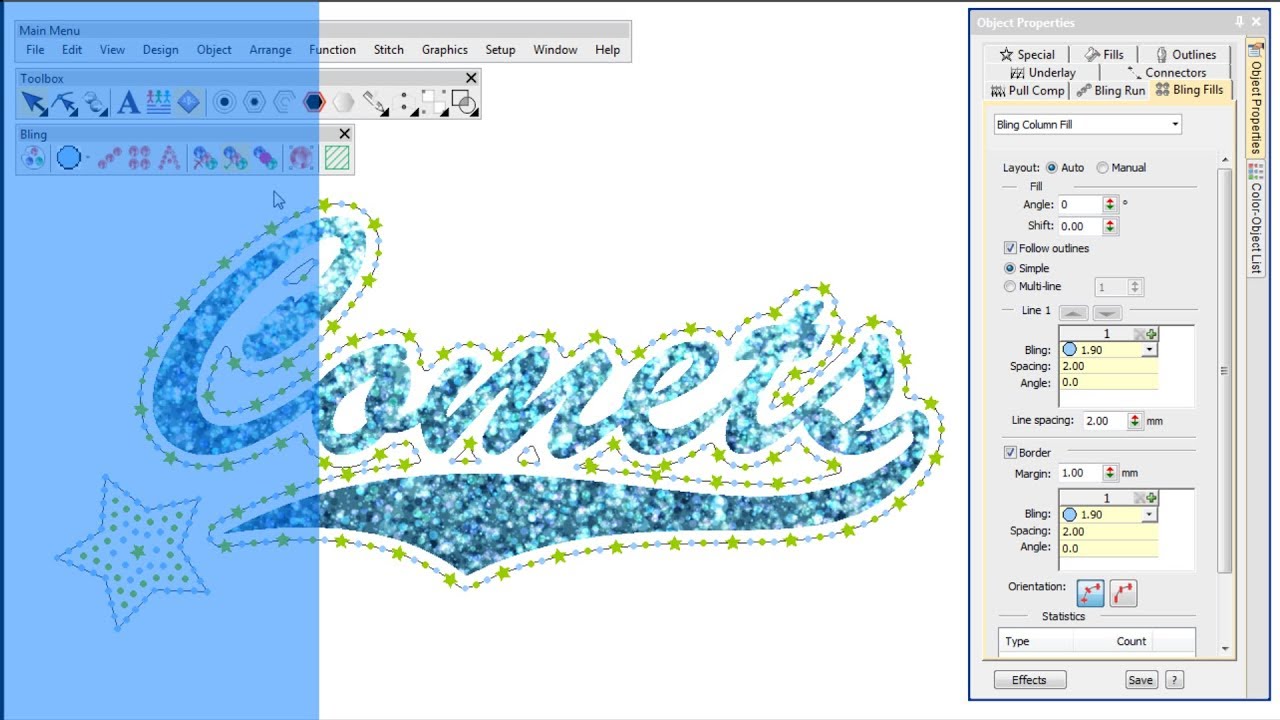Click the Margin 1.00 input field
Screen dimensions: 1280x720
tap(1080, 473)
